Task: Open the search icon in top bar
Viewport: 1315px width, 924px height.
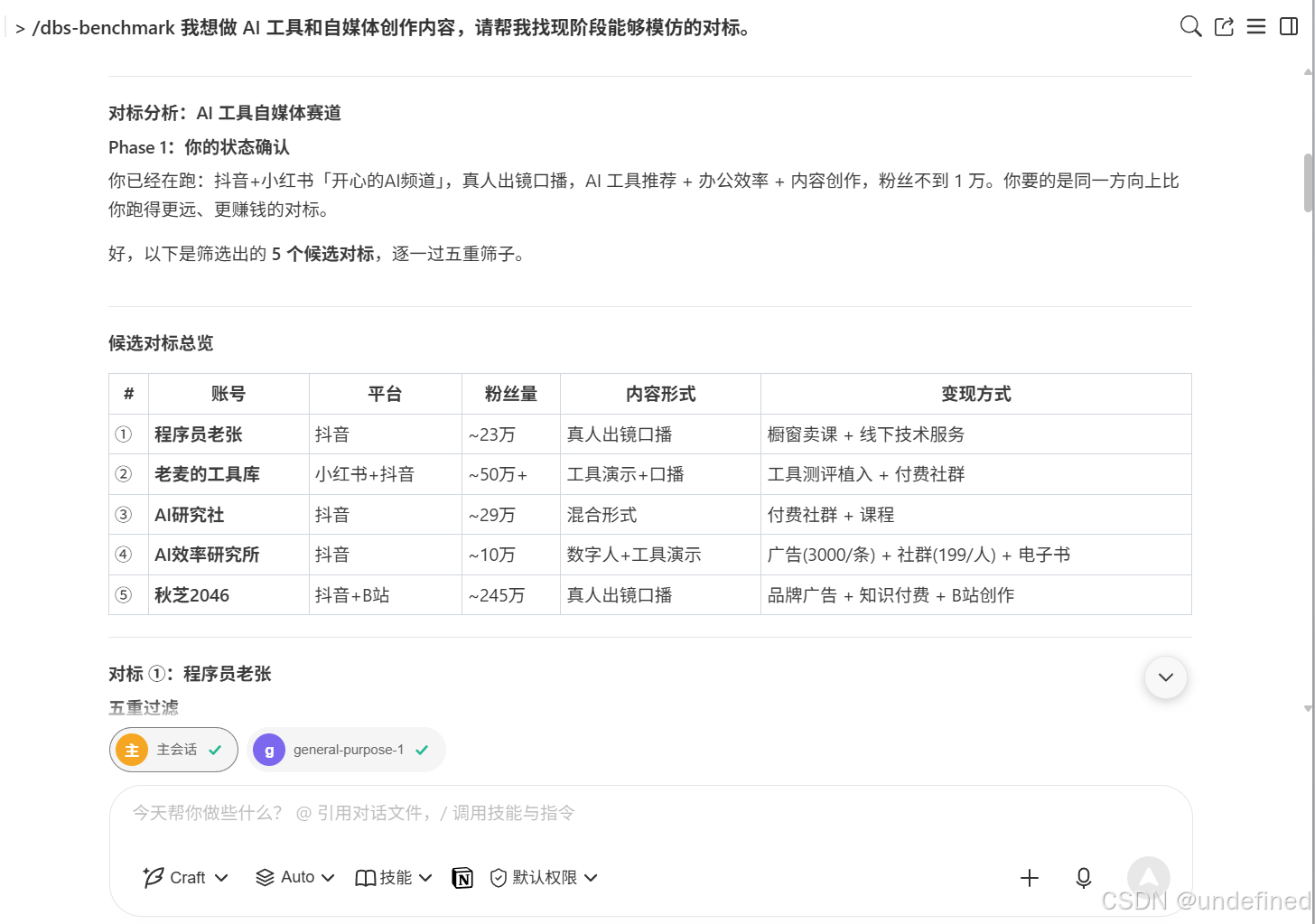Action: (1190, 27)
